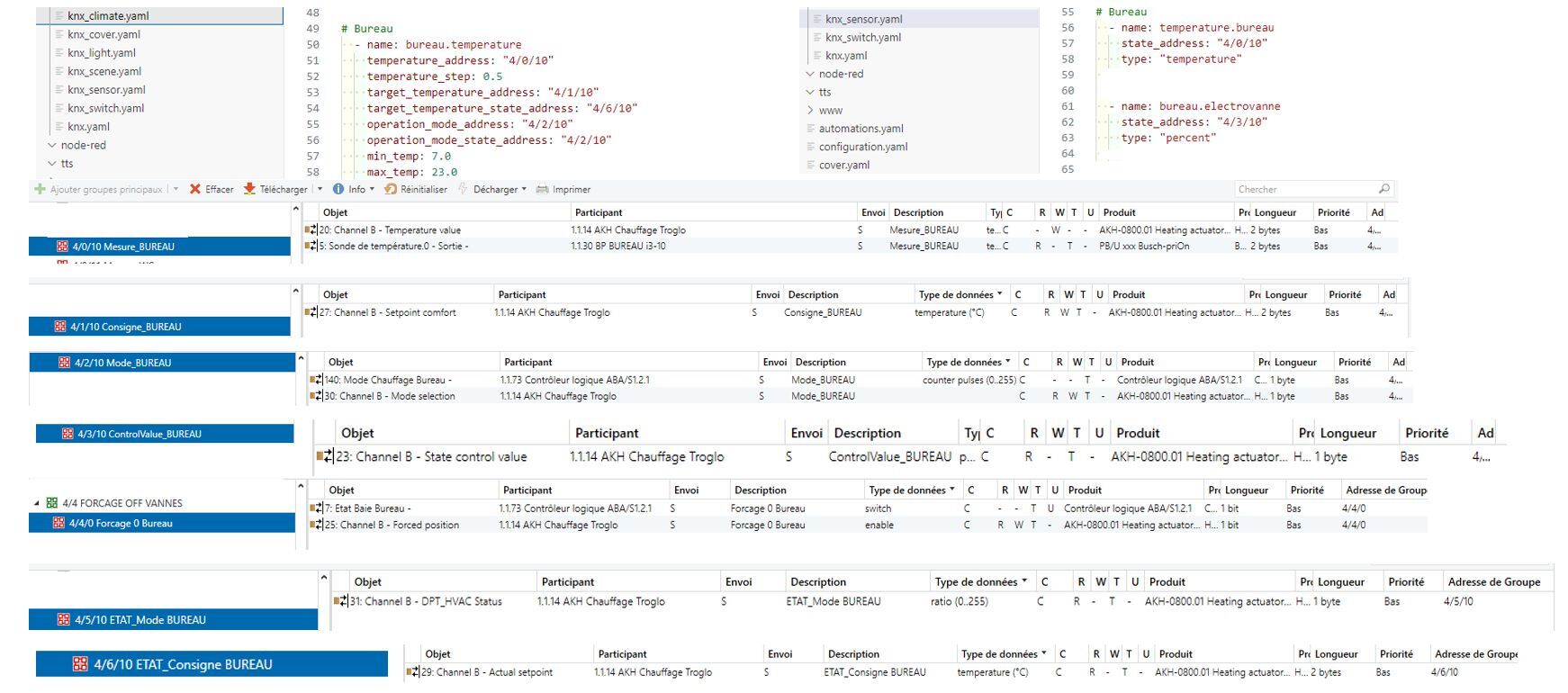Click the blue Info icon
1568x693 pixels.
(338, 189)
